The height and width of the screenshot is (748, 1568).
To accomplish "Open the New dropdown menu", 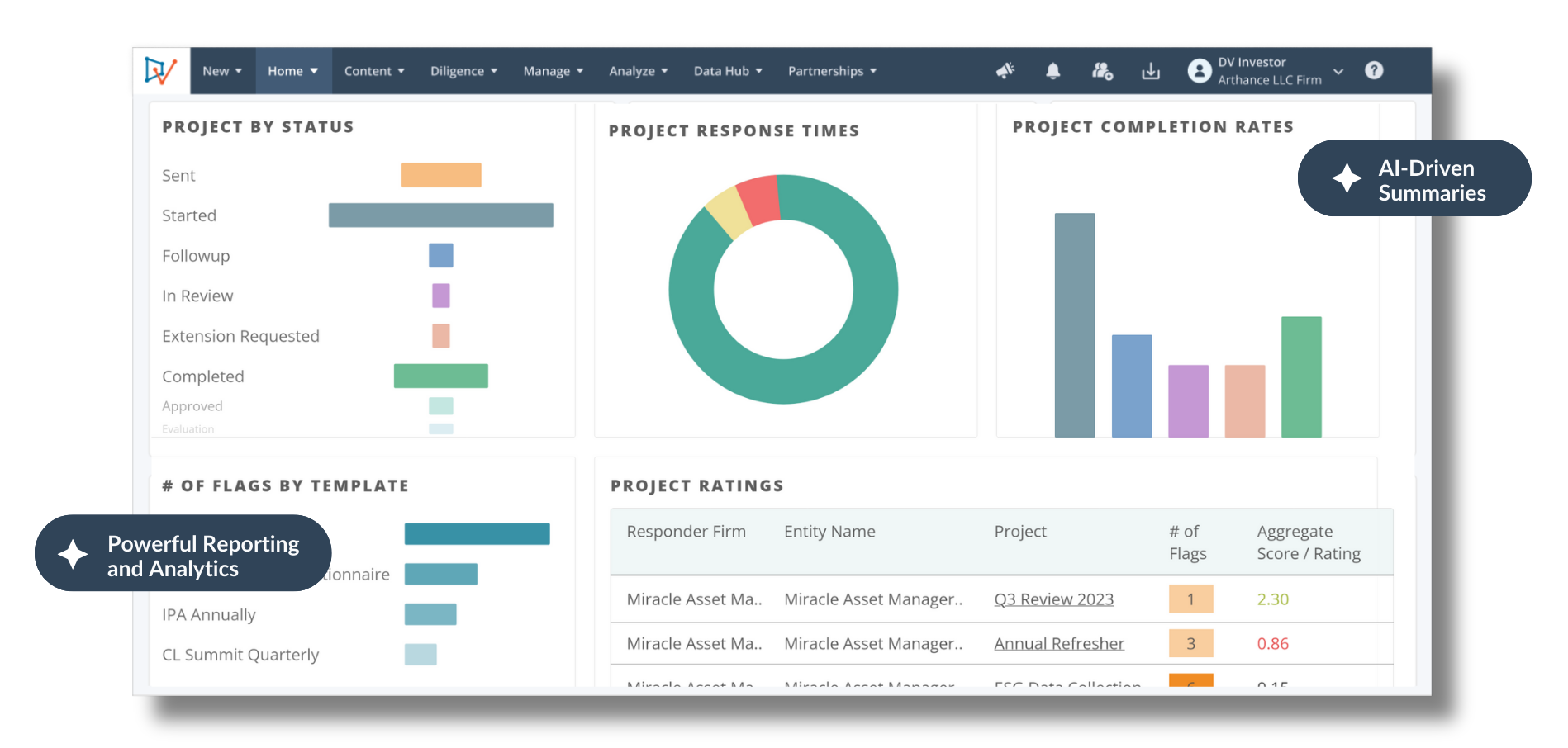I will pos(222,71).
